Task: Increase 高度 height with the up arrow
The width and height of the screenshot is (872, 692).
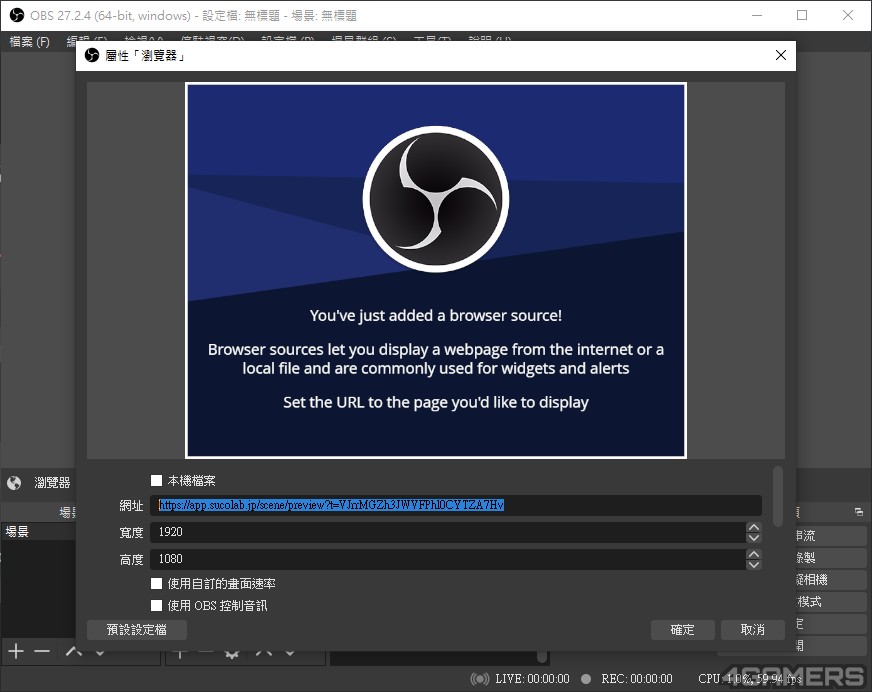Action: point(754,553)
